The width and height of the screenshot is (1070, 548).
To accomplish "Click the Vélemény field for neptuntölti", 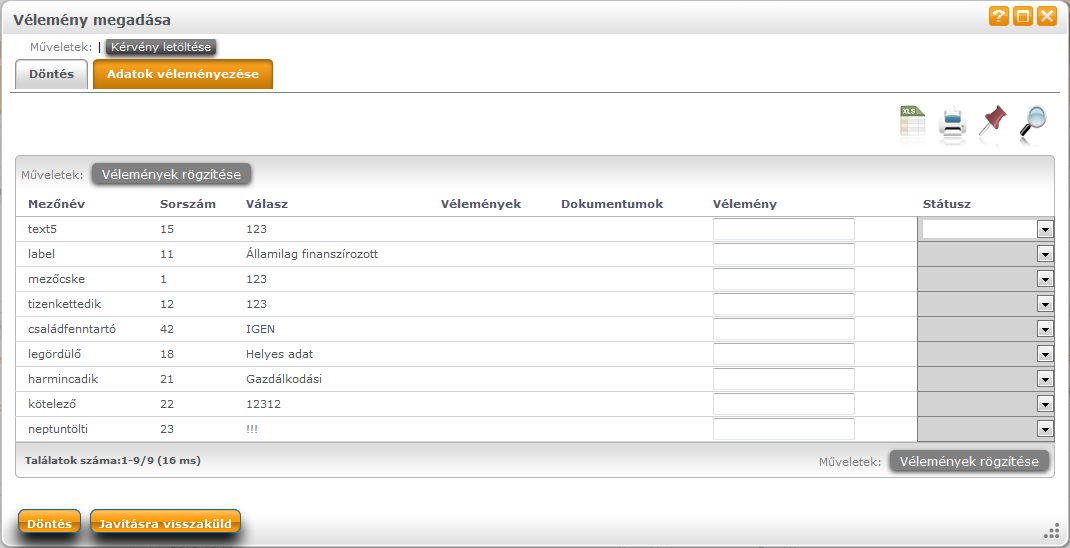I will [783, 429].
